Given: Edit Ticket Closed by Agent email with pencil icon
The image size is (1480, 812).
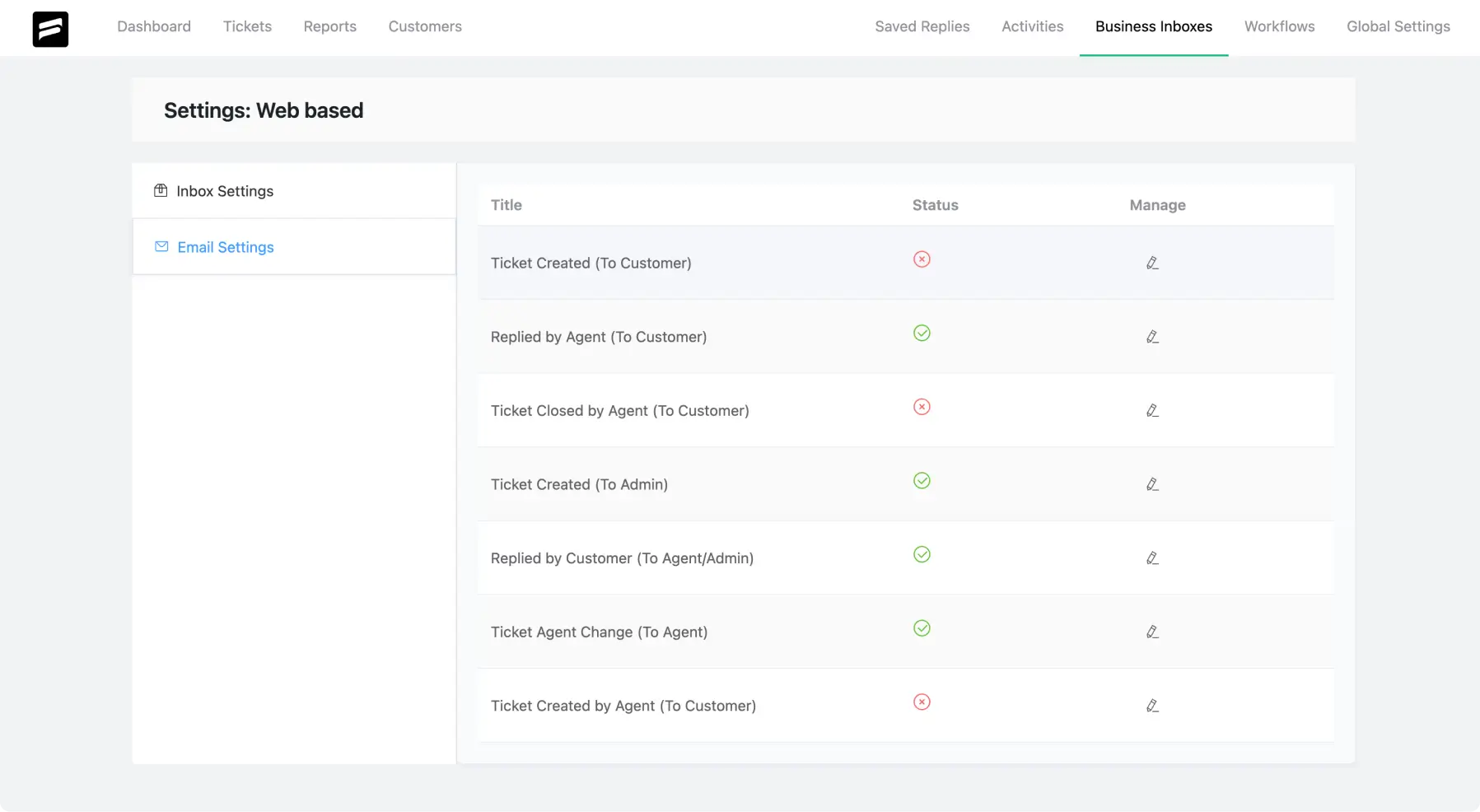Looking at the screenshot, I should tap(1152, 409).
